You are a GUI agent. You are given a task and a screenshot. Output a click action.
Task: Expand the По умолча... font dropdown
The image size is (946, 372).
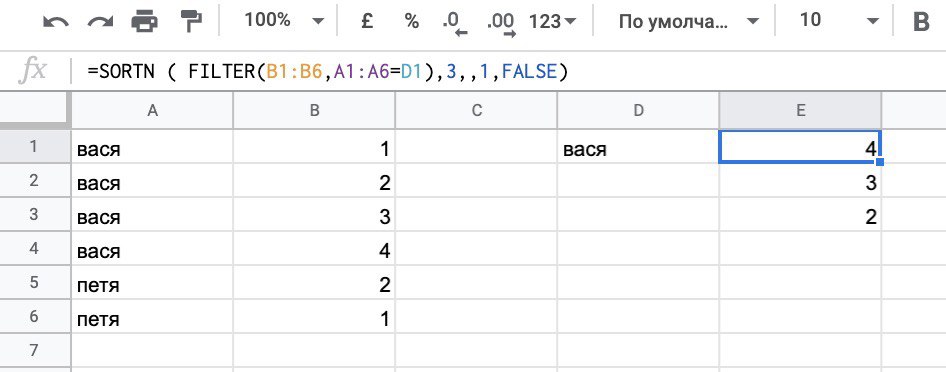pyautogui.click(x=688, y=22)
